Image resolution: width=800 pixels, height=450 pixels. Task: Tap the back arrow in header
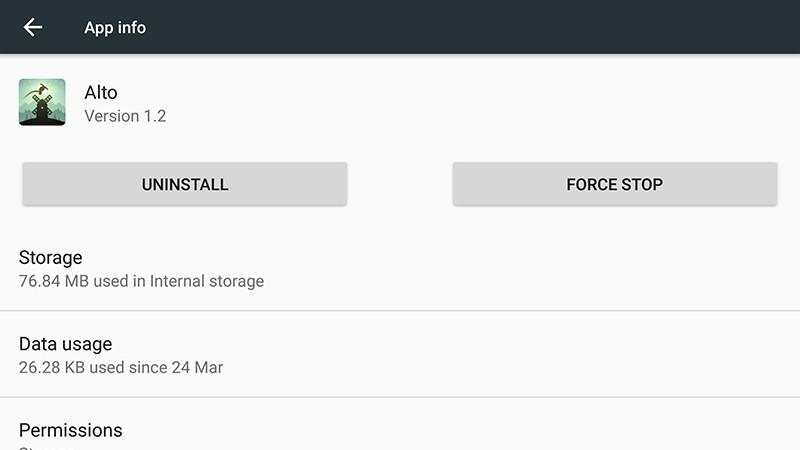click(x=33, y=27)
